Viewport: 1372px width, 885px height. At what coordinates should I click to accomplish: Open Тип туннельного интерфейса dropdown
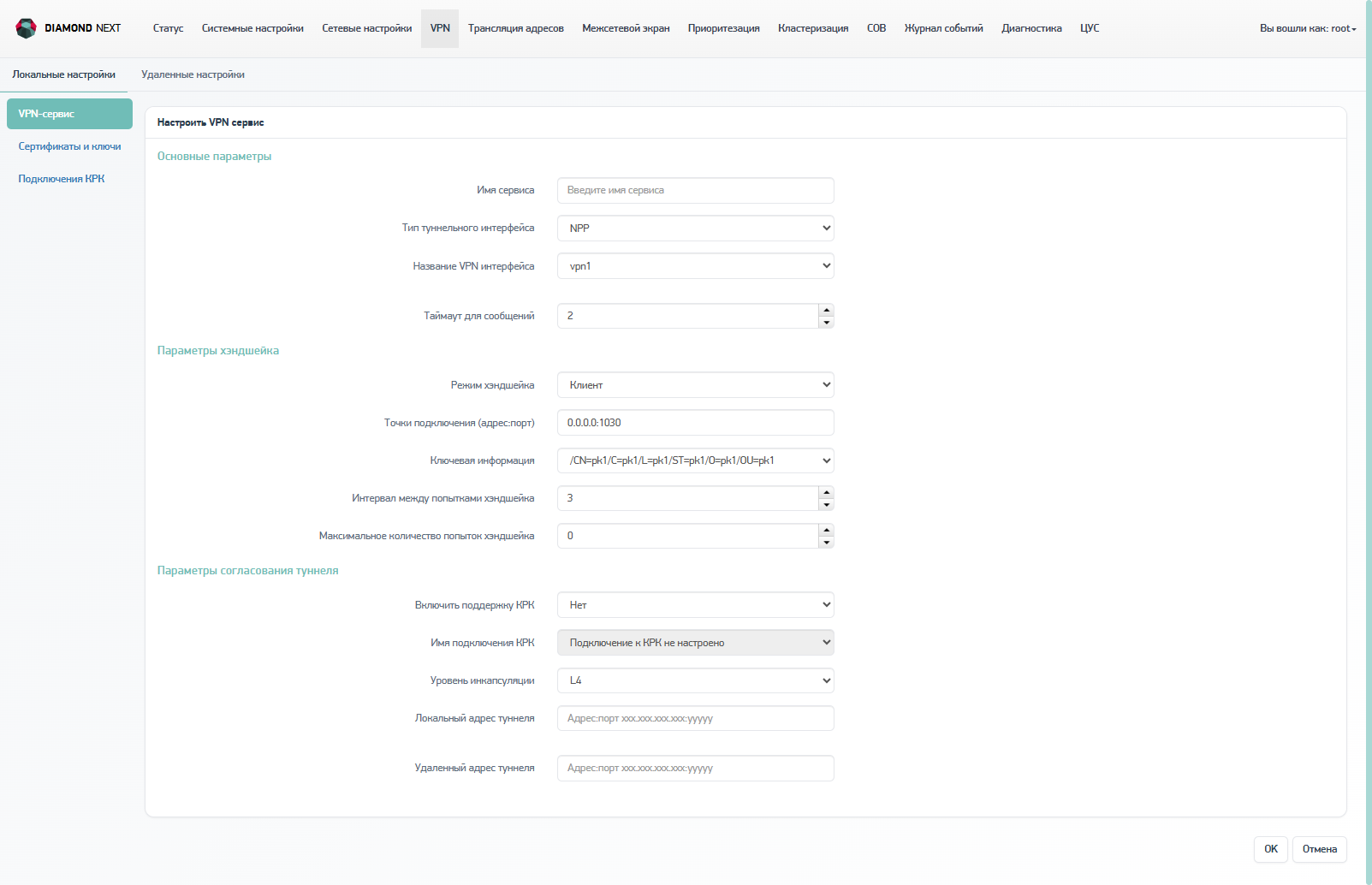pos(695,228)
